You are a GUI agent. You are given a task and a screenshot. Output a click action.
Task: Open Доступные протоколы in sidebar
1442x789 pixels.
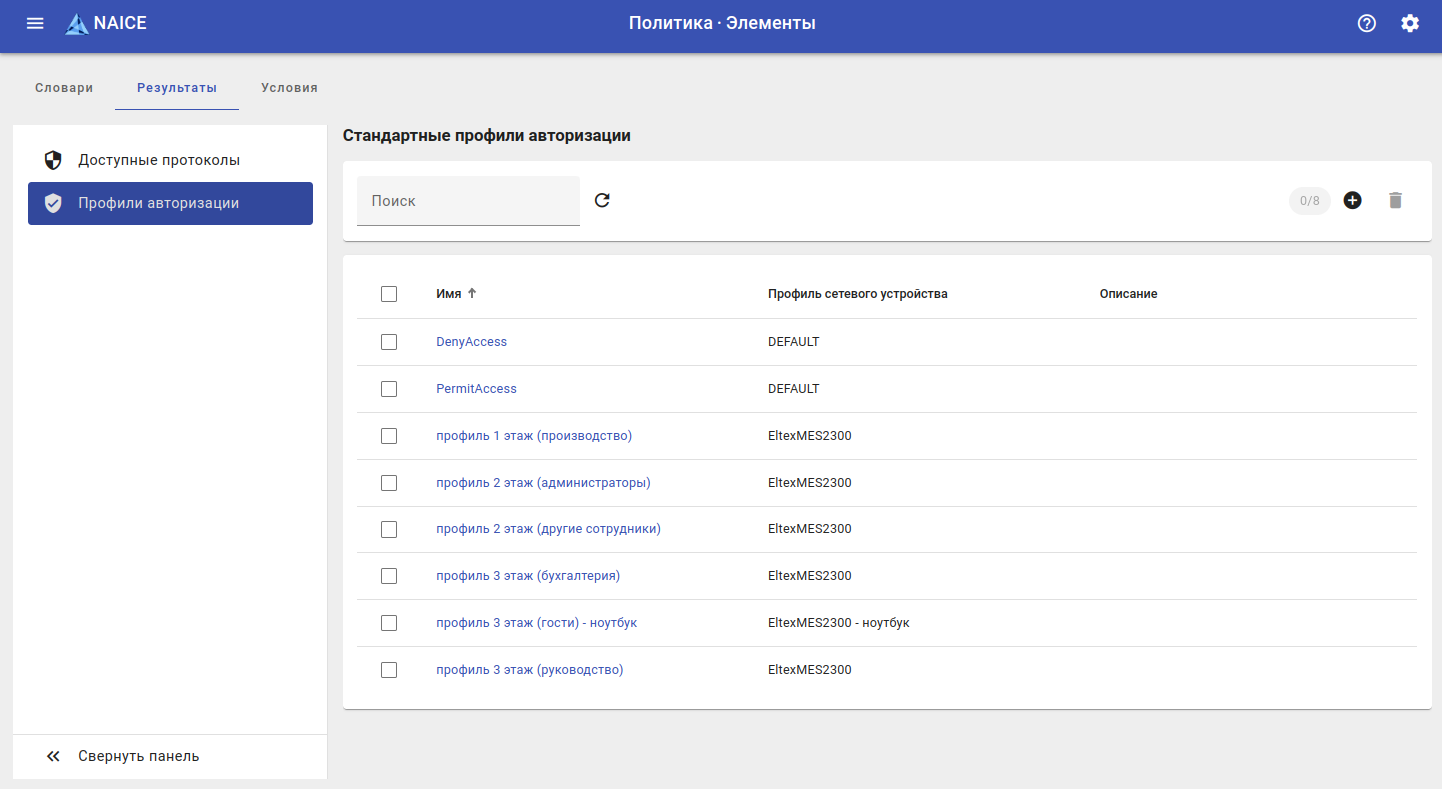point(159,160)
